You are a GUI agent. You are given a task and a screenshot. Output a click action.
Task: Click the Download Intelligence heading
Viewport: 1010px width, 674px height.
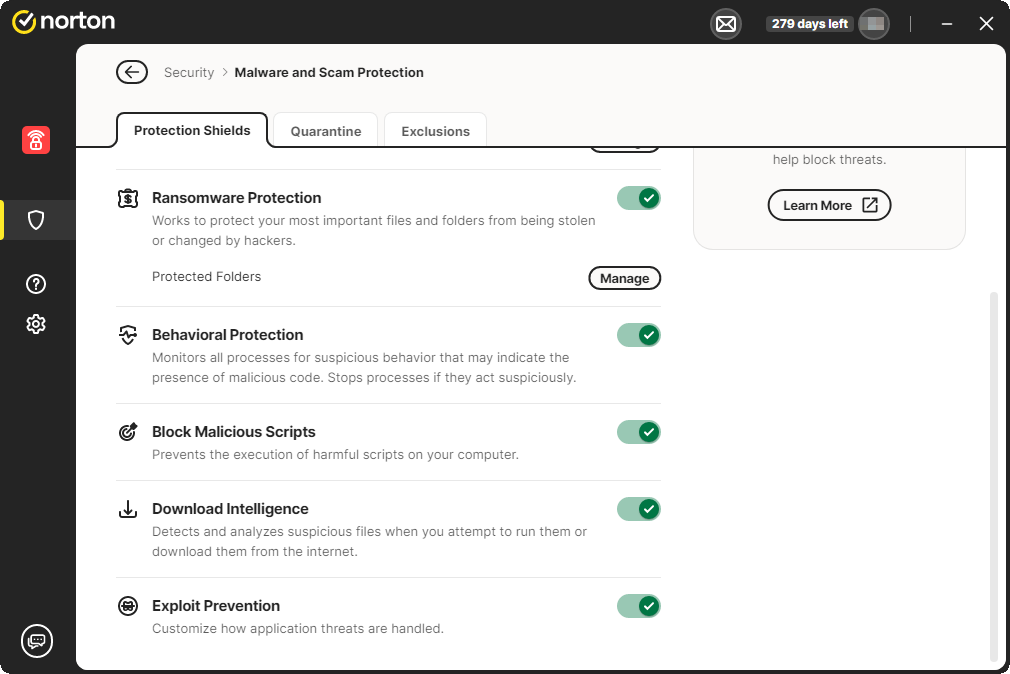[230, 509]
